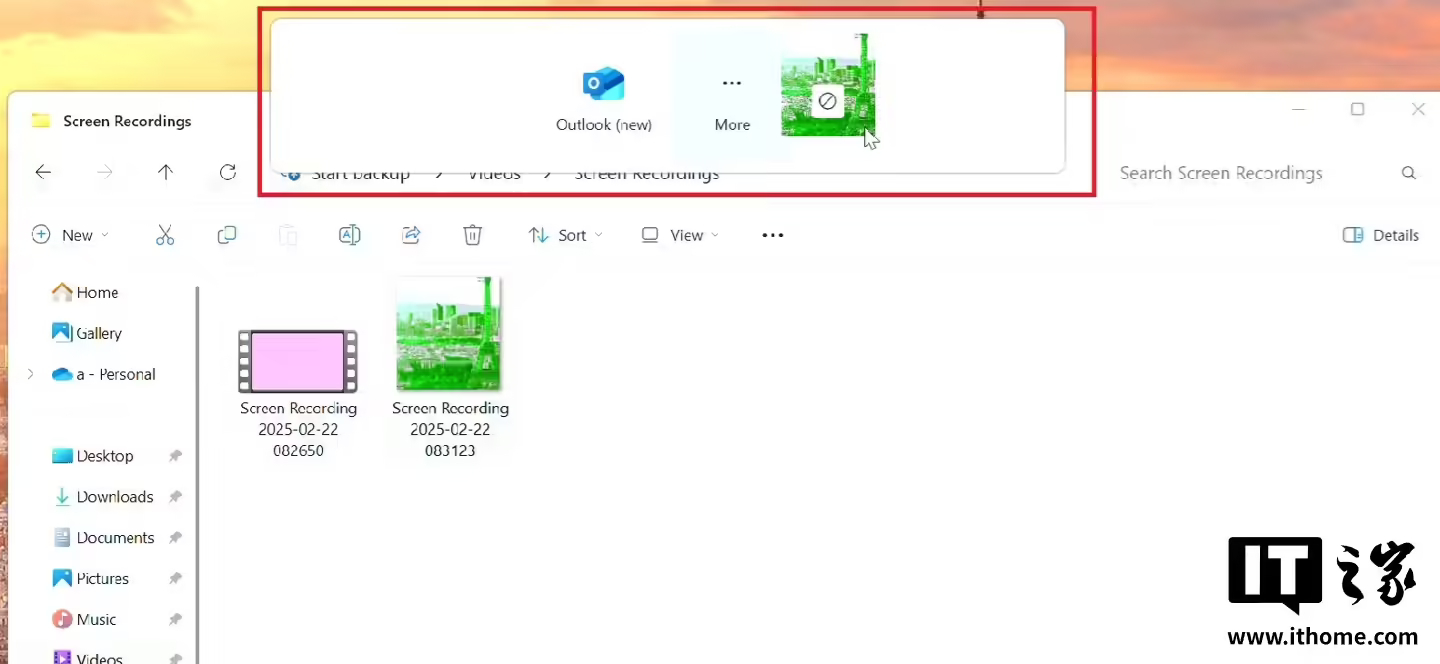This screenshot has width=1440, height=664.
Task: Click More in the share flyout
Action: click(x=732, y=98)
